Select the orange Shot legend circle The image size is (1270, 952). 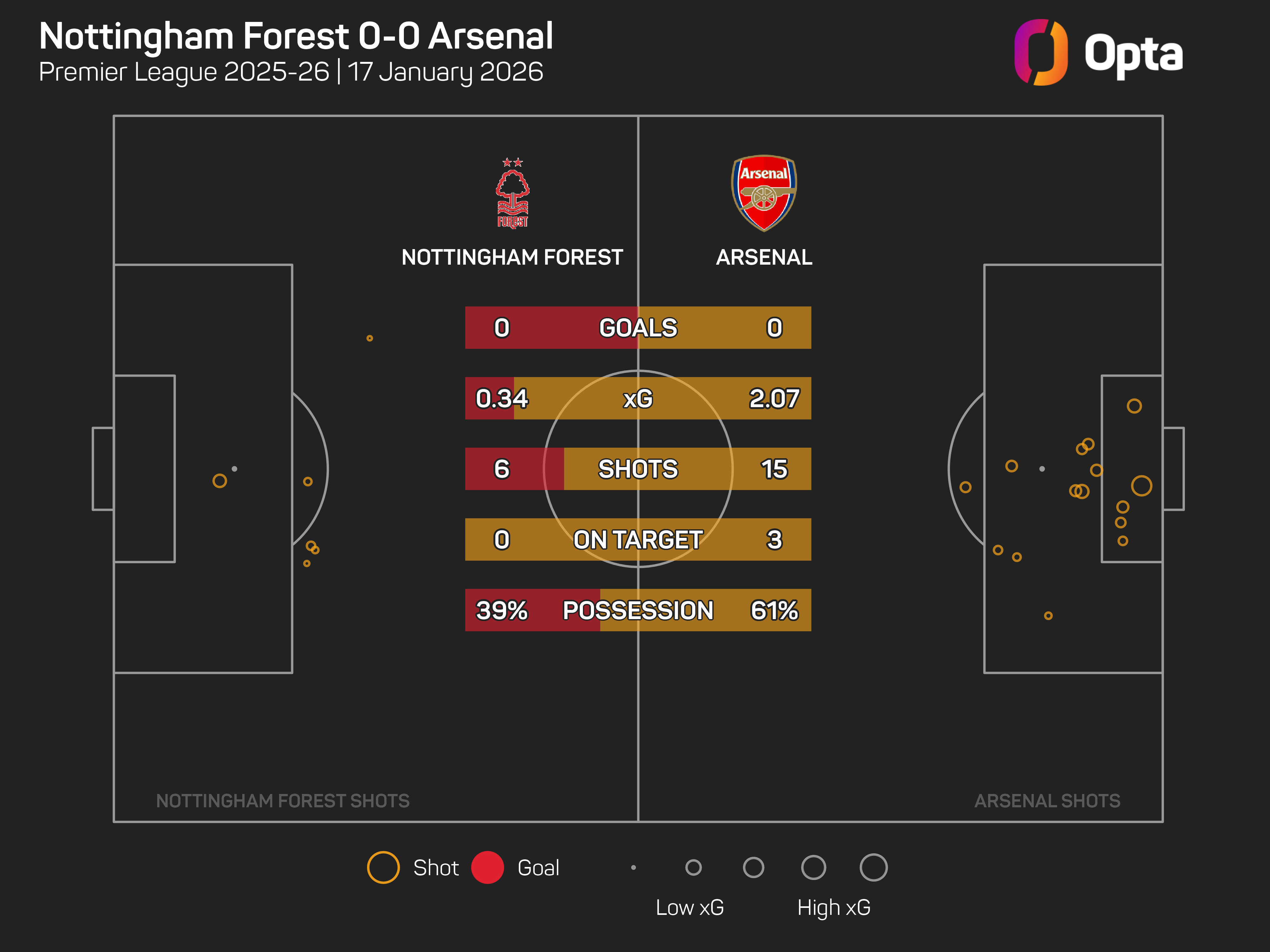point(383,867)
